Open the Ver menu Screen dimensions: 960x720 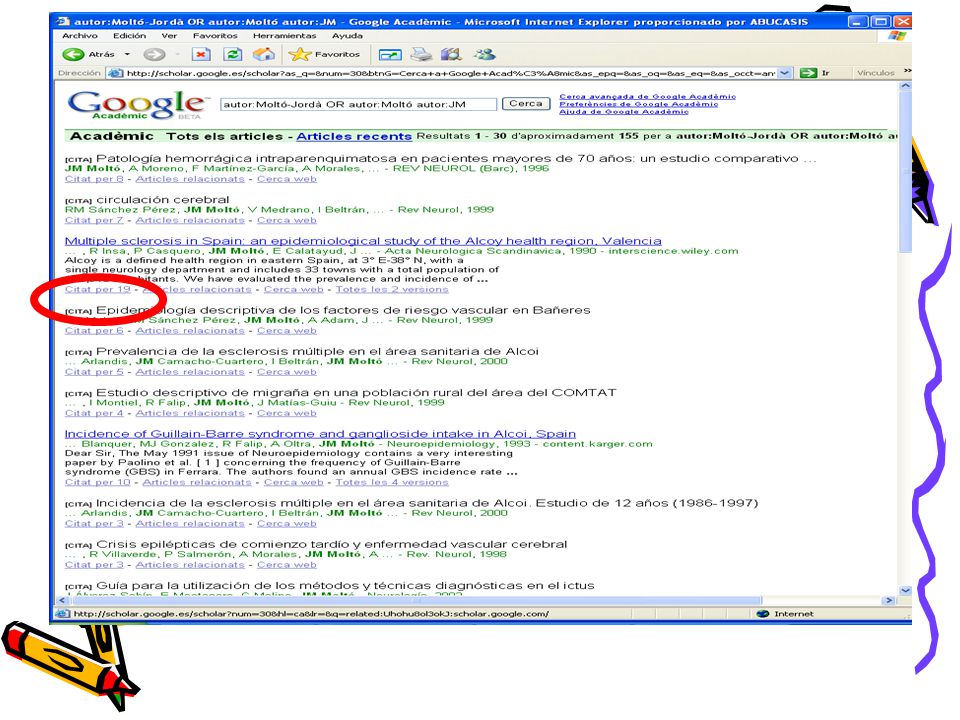(x=169, y=36)
